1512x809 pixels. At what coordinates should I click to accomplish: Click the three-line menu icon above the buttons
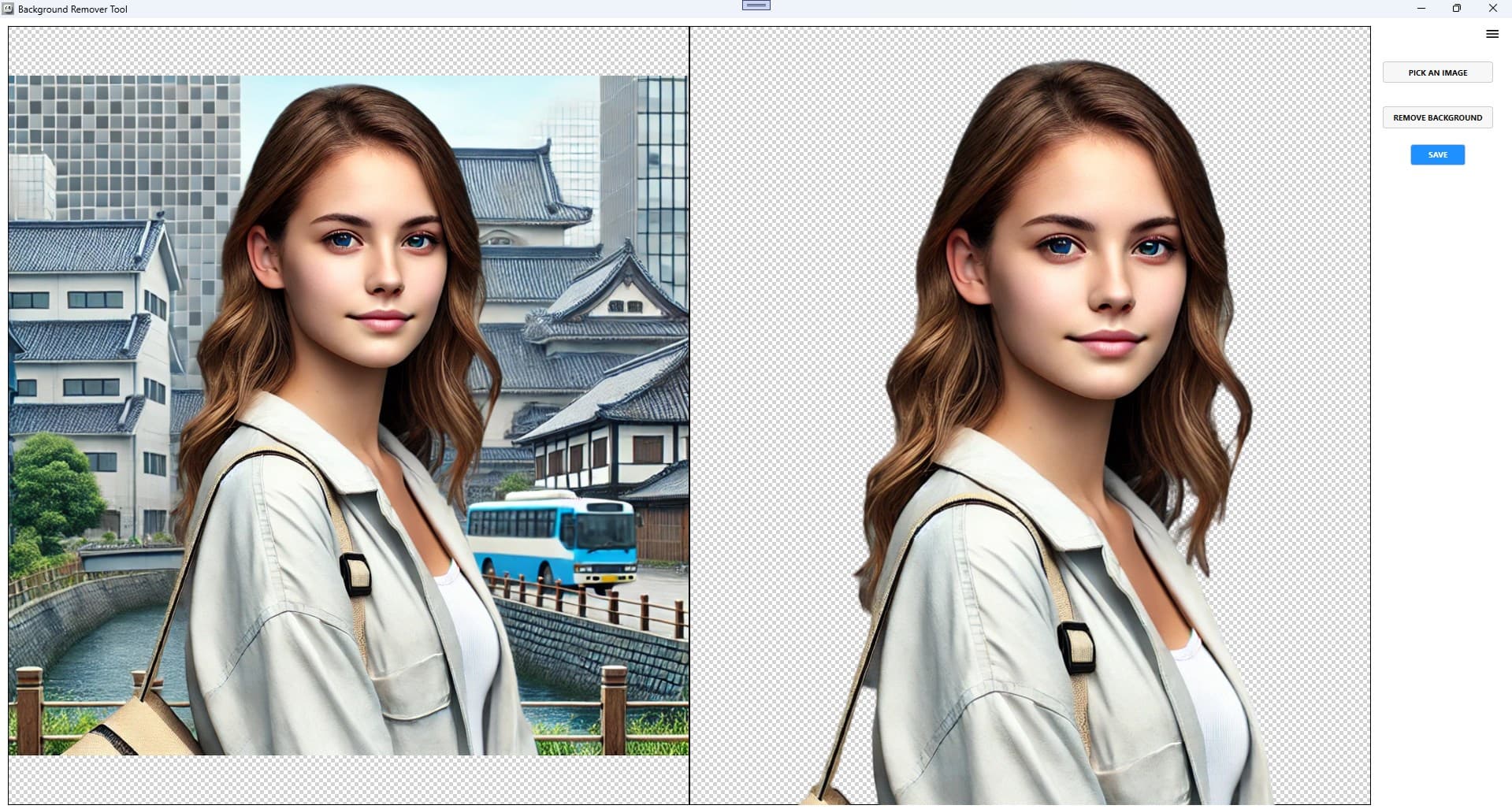coord(1492,33)
